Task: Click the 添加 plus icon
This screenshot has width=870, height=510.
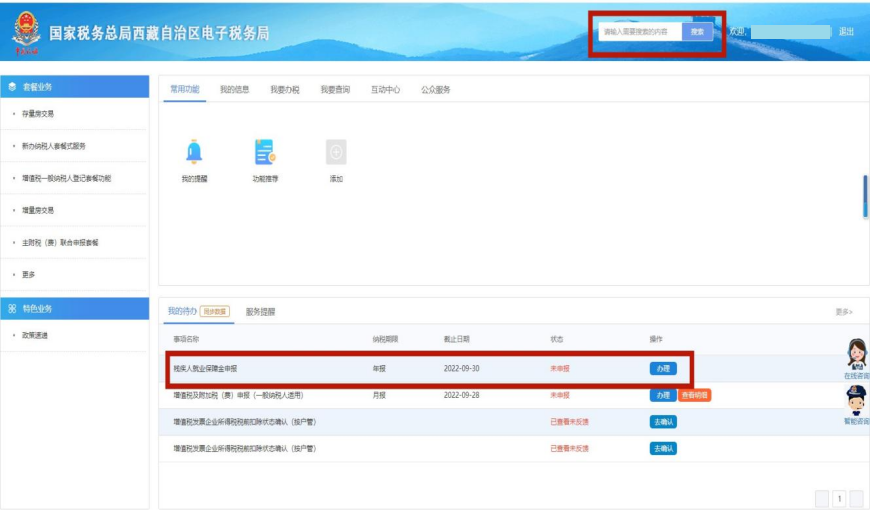Action: (336, 152)
